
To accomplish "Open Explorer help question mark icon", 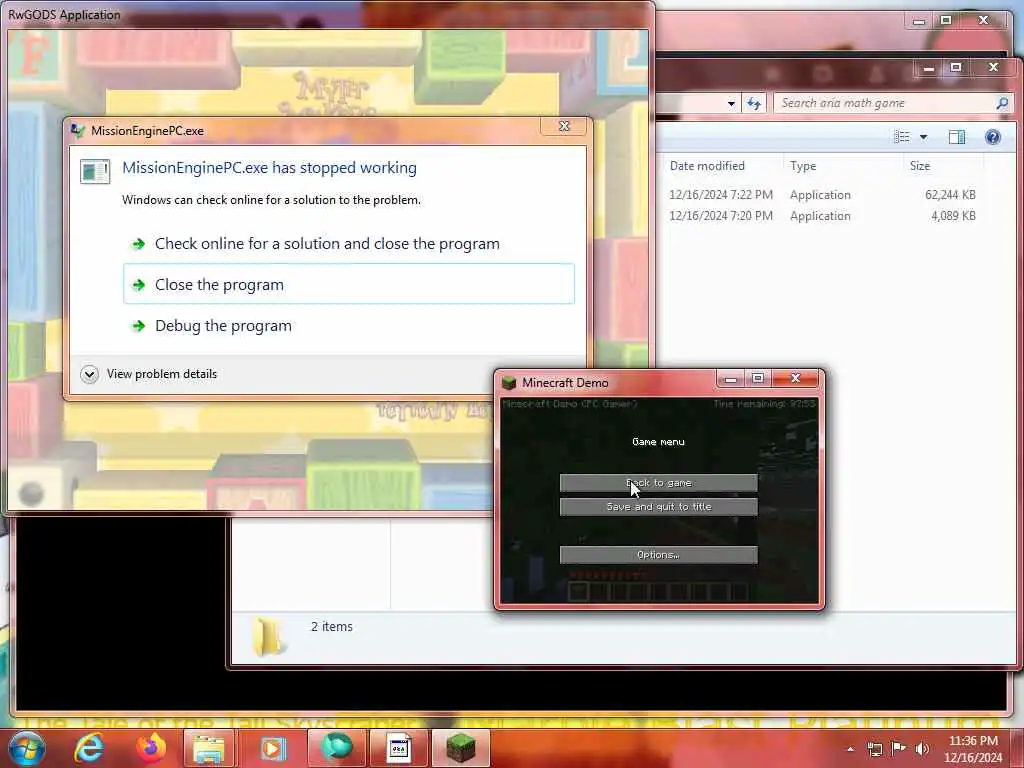I will (993, 136).
